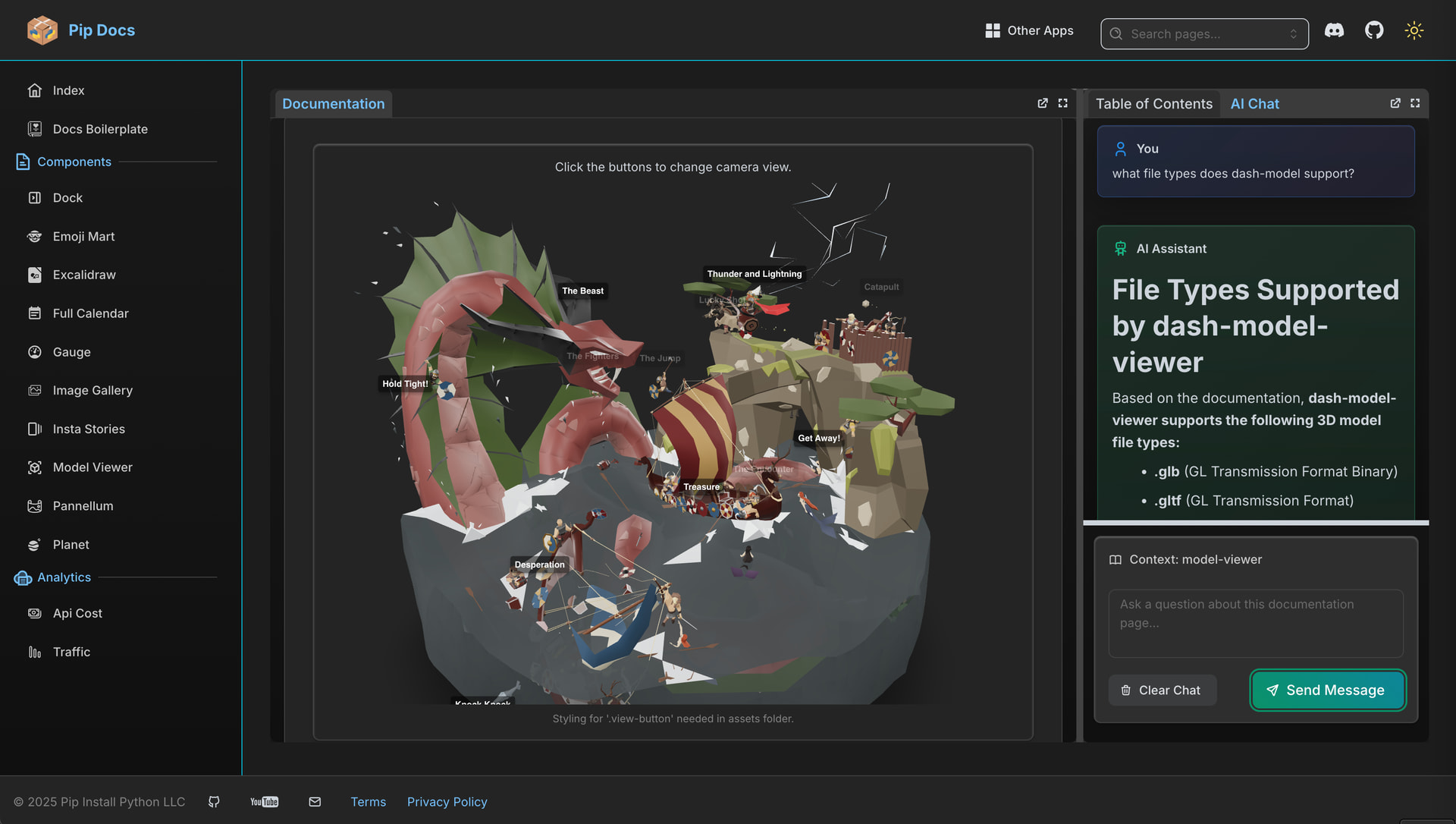The image size is (1456, 824).
Task: Switch to the Table of Contents tab
Action: (x=1153, y=104)
